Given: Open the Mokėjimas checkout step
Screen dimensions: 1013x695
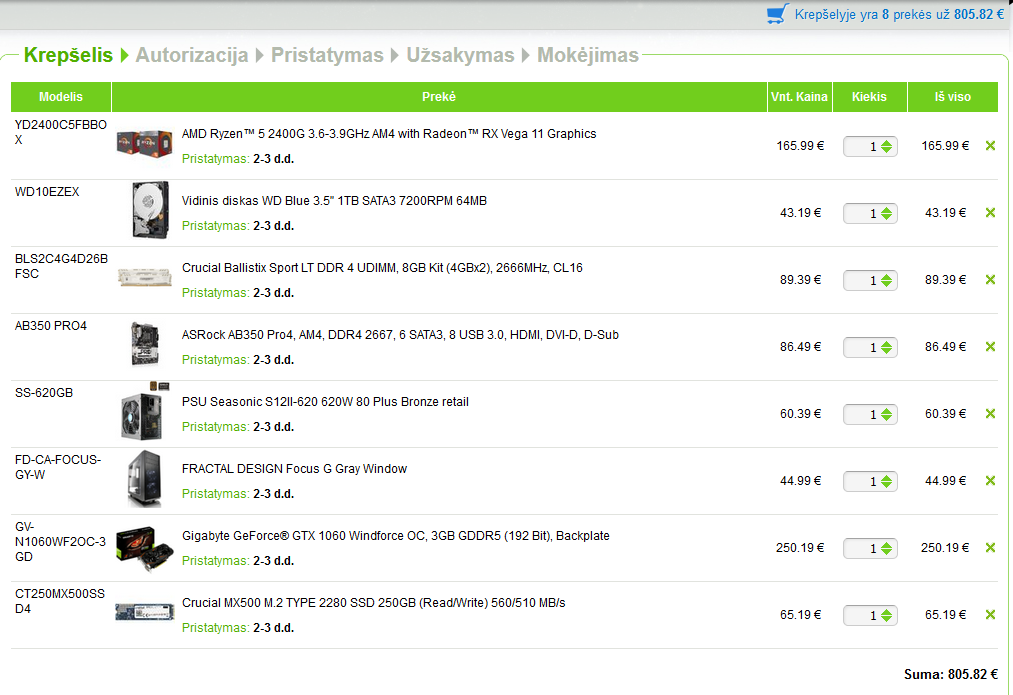Looking at the screenshot, I should point(588,55).
